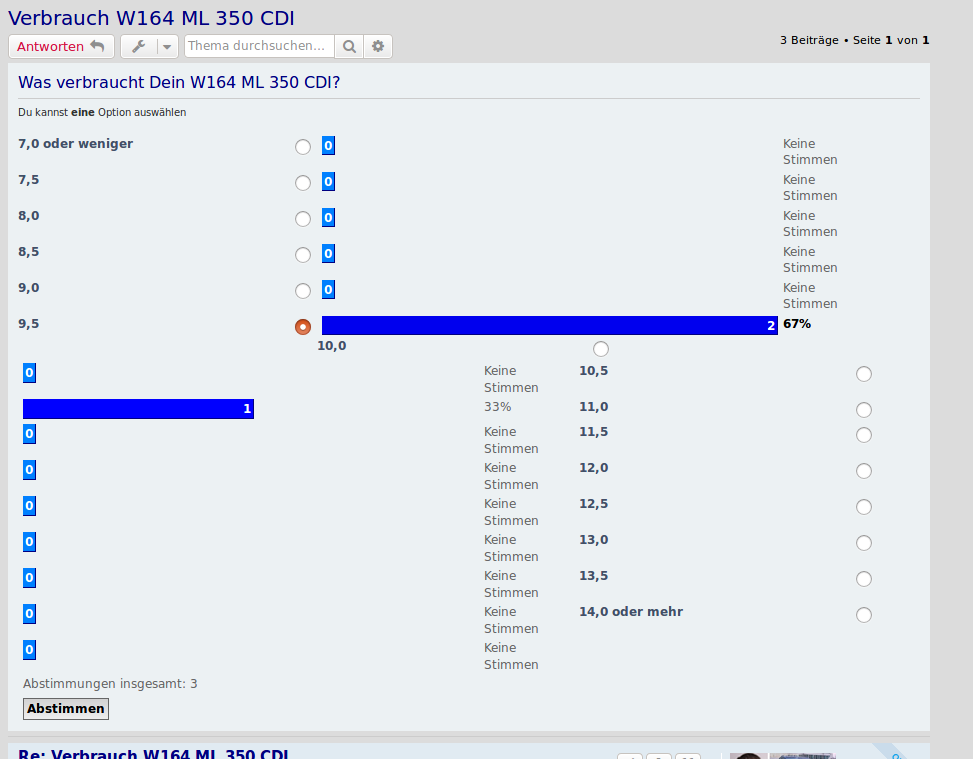Focus the 'Thema durchsuchen' search field
This screenshot has height=759, width=973.
tap(258, 47)
